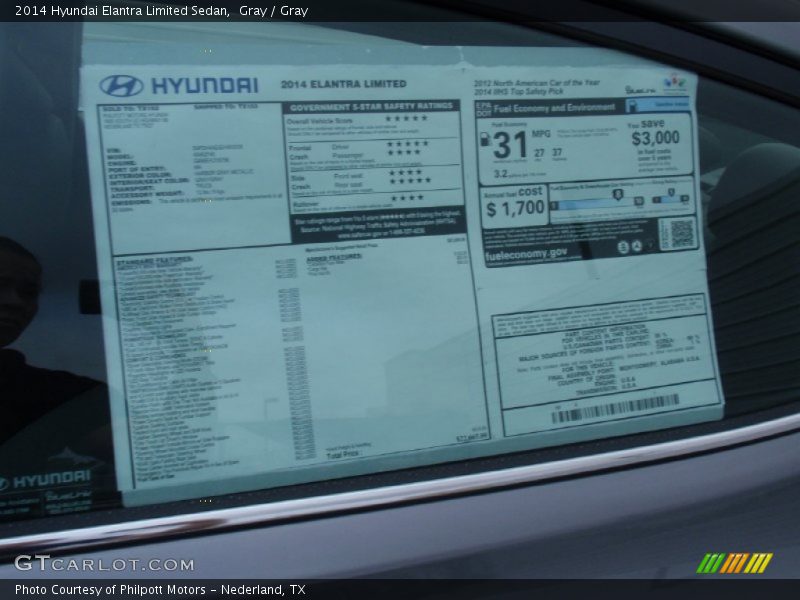Click the Parts Content Information box
The height and width of the screenshot is (600, 800).
[608, 360]
